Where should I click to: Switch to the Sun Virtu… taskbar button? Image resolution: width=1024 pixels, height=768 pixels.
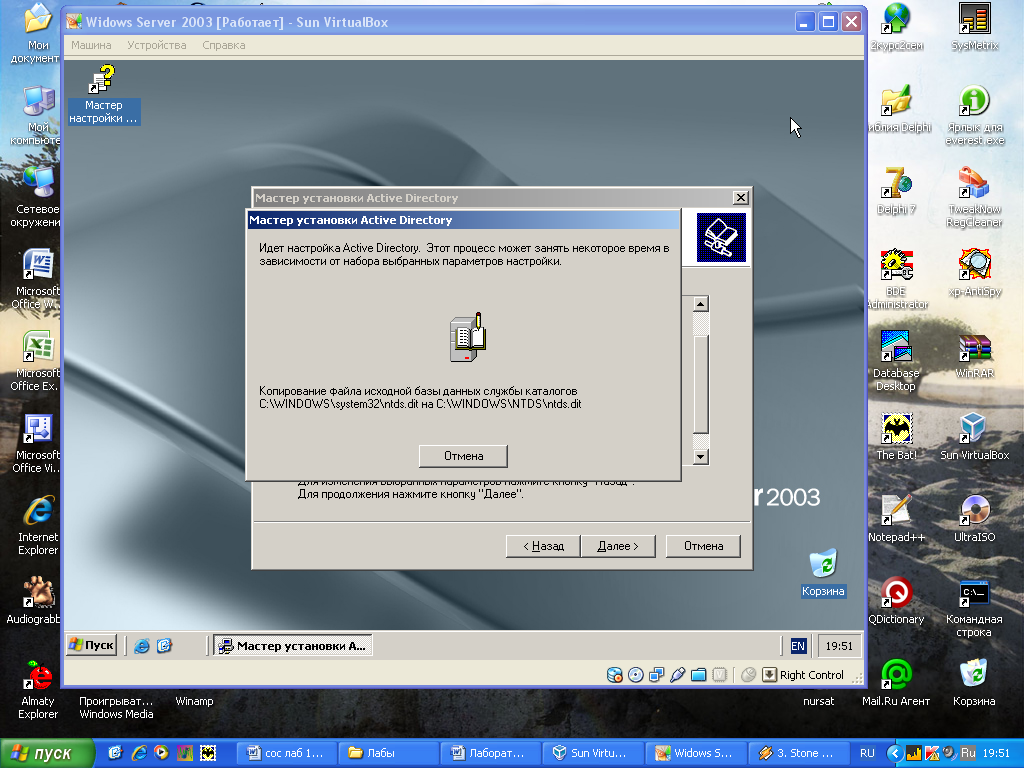pos(593,753)
